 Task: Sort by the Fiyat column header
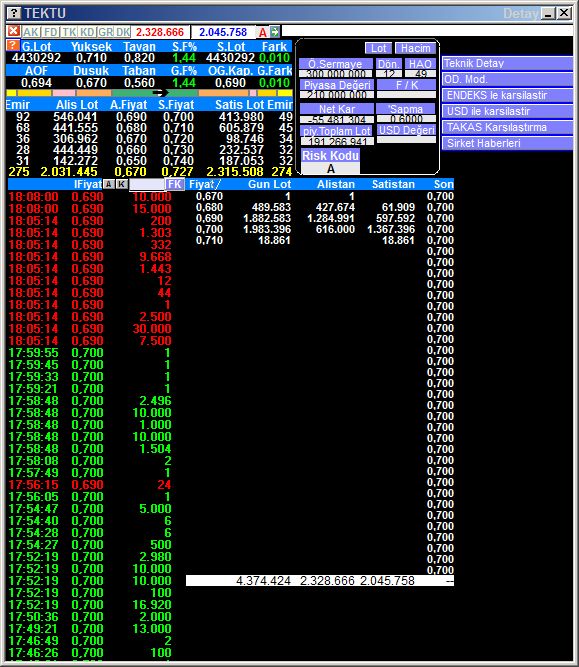[x=202, y=184]
